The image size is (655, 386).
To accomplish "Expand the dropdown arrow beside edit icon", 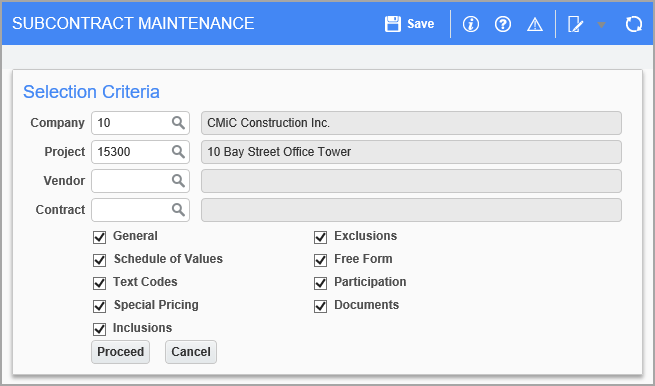I will click(601, 25).
